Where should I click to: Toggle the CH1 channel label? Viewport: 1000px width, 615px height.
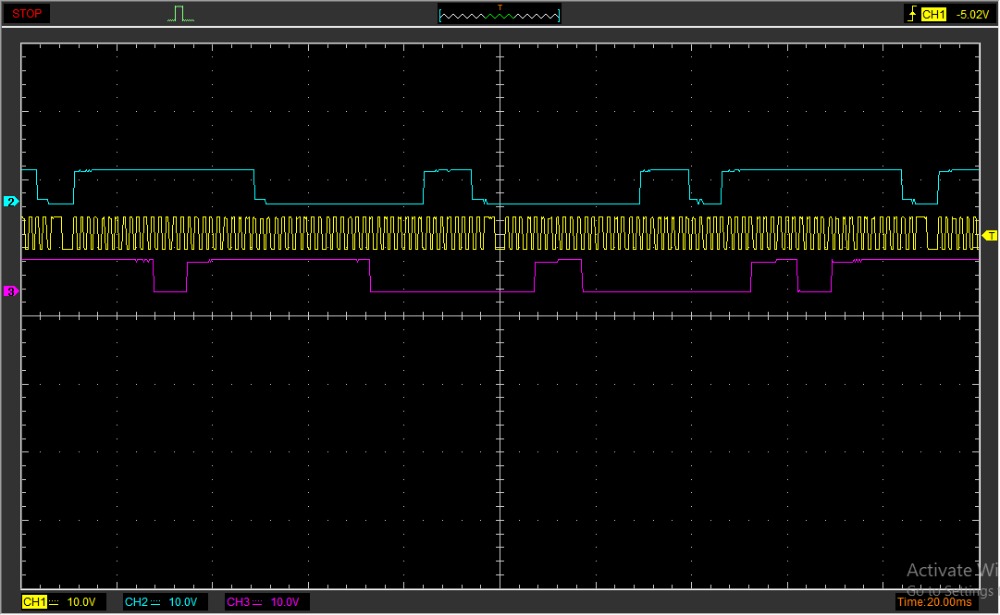(x=34, y=602)
